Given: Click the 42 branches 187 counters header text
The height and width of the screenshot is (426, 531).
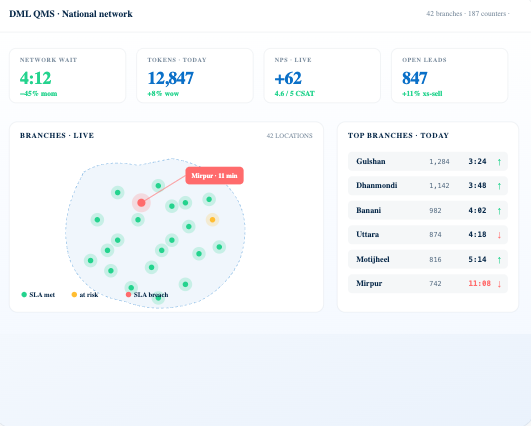Looking at the screenshot, I should pyautogui.click(x=468, y=14).
